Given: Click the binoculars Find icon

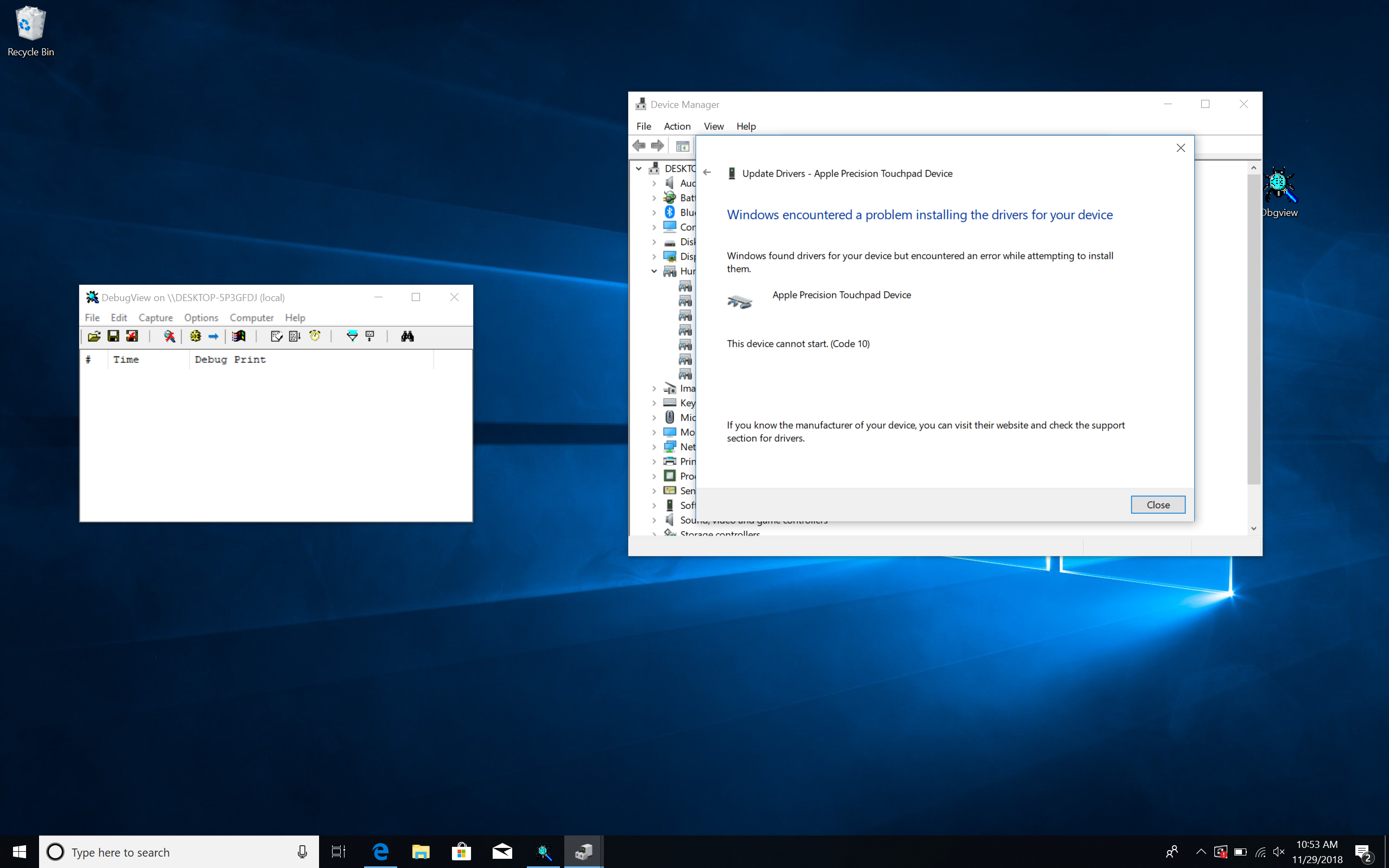Looking at the screenshot, I should (x=407, y=336).
